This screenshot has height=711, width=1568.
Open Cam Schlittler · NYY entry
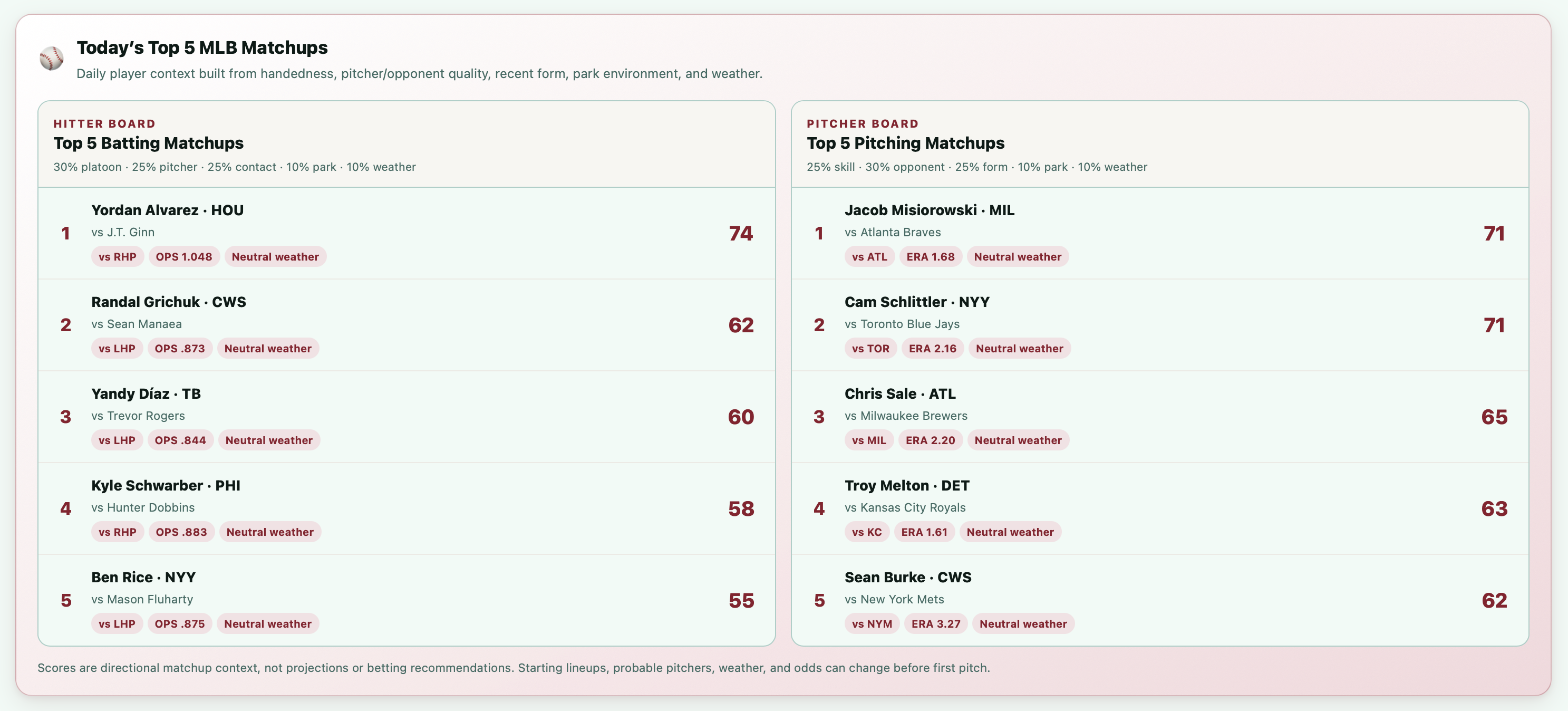pos(1160,325)
